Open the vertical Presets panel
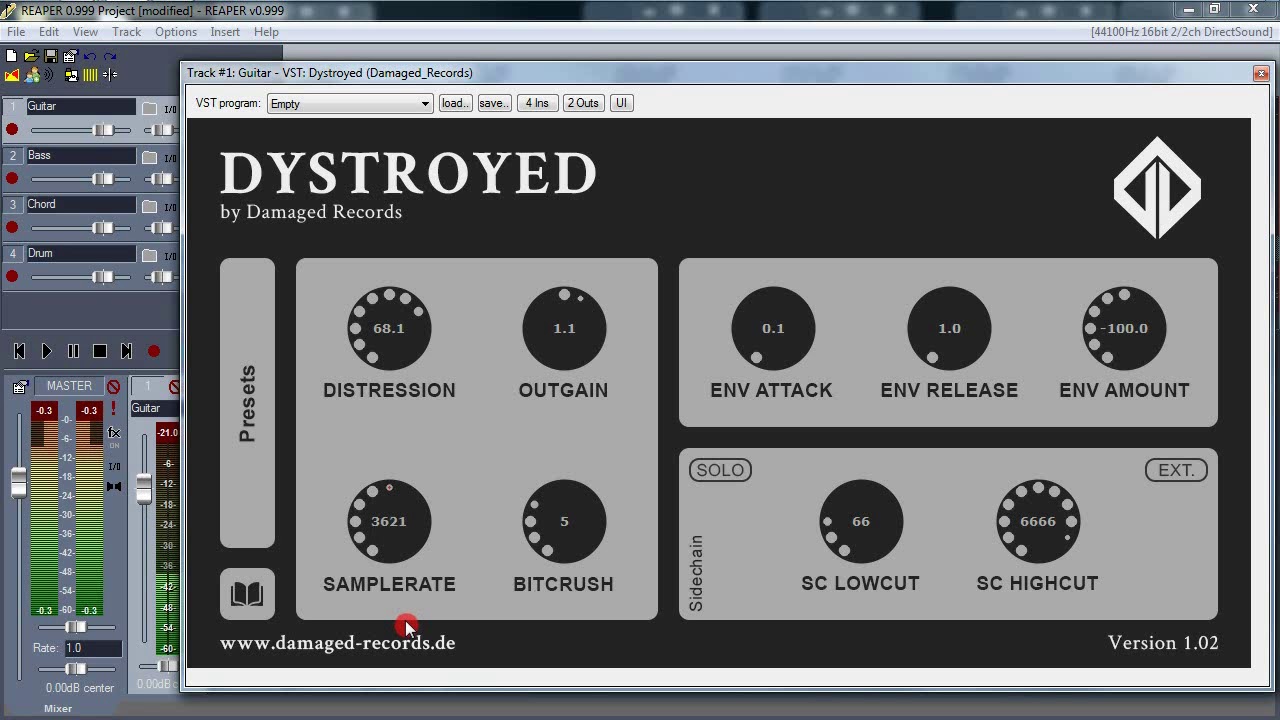The height and width of the screenshot is (720, 1280). [x=247, y=403]
